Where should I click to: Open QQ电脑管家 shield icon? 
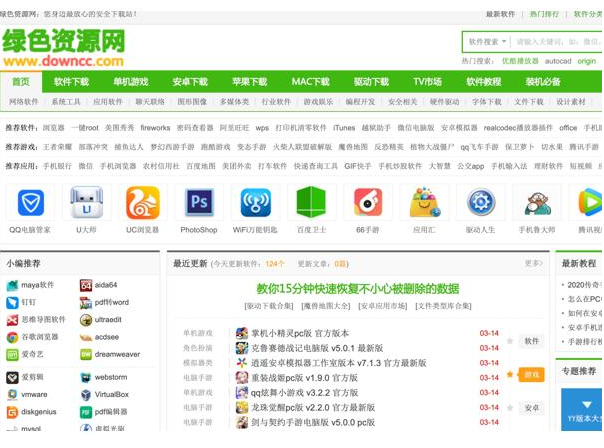coord(30,203)
